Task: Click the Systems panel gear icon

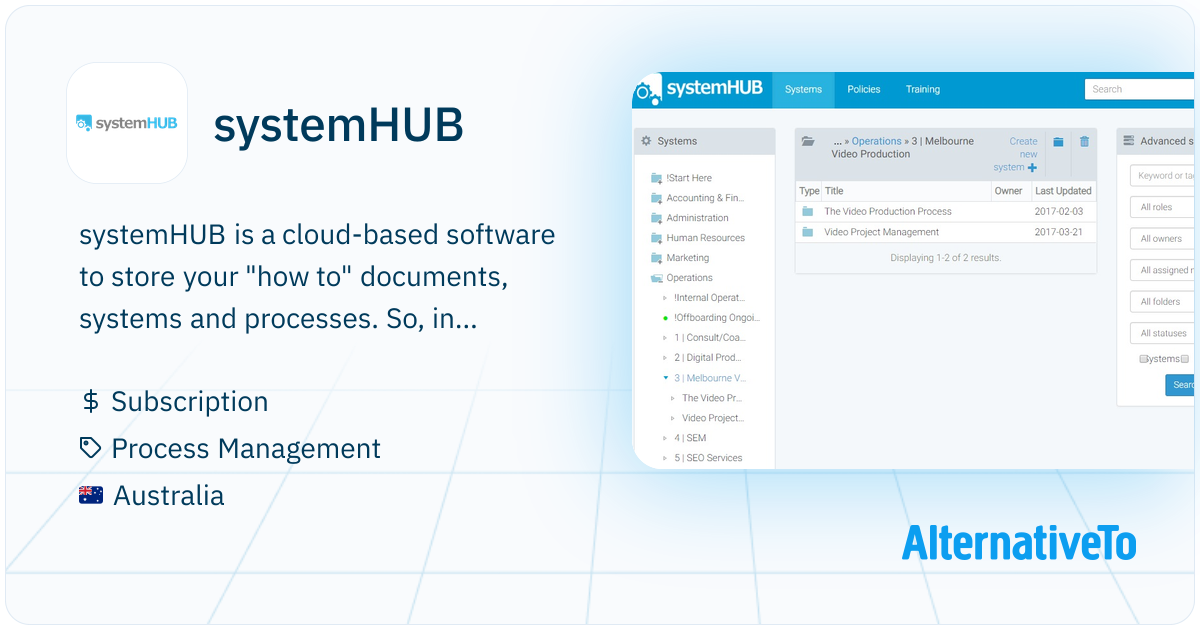Action: [646, 141]
